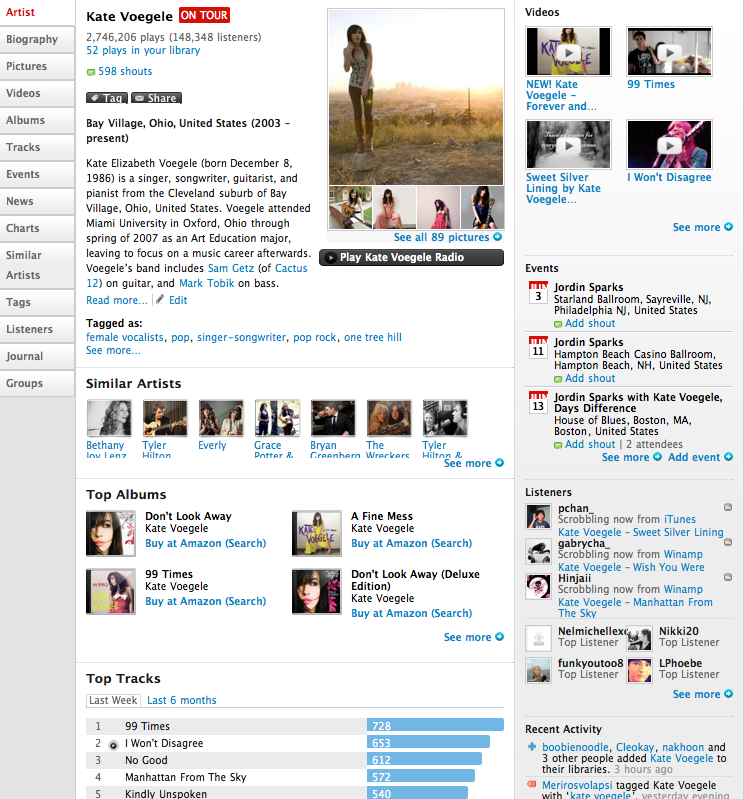
Task: Open the Biography sidebar tab
Action: (37, 39)
